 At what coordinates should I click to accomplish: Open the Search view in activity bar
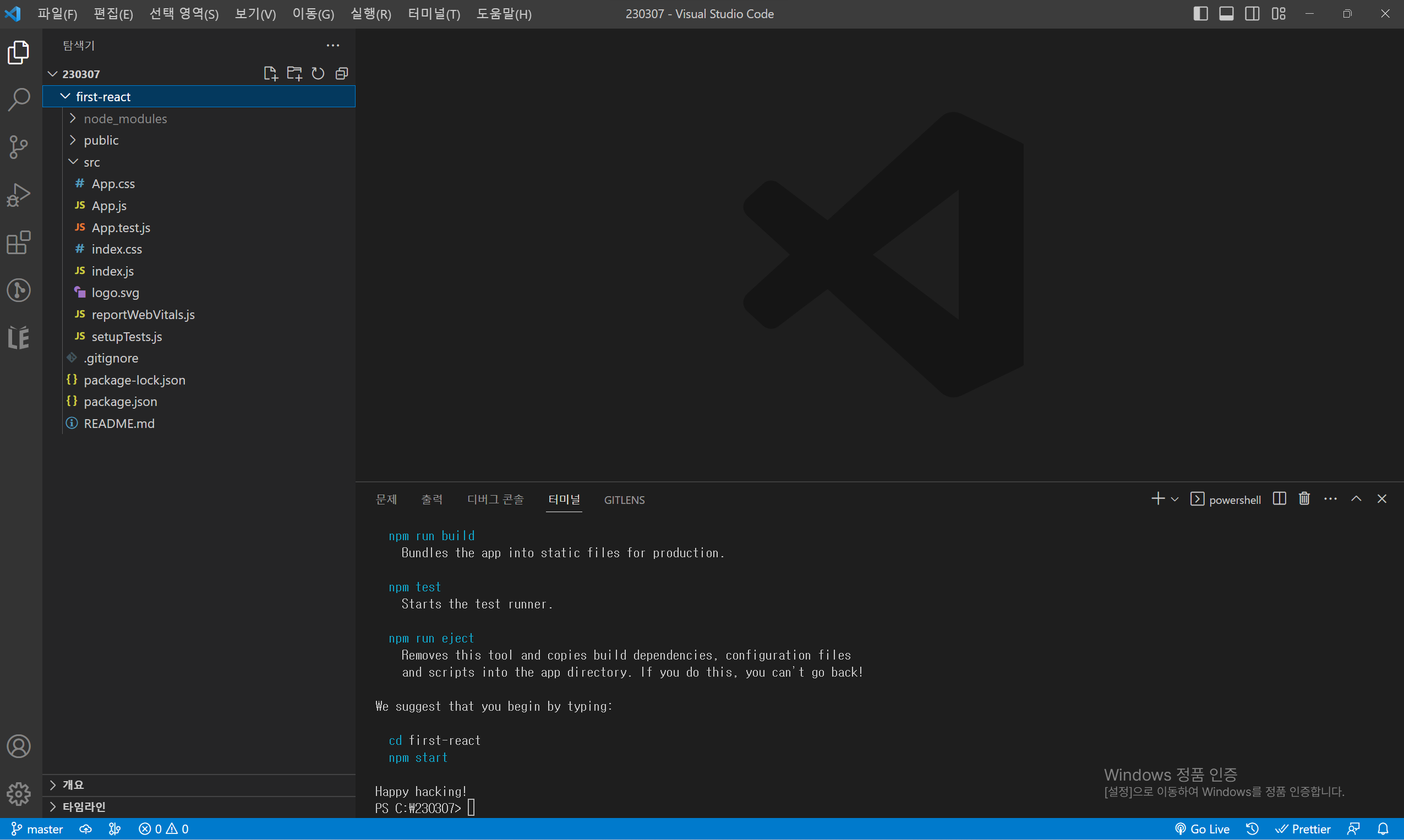pos(19,100)
